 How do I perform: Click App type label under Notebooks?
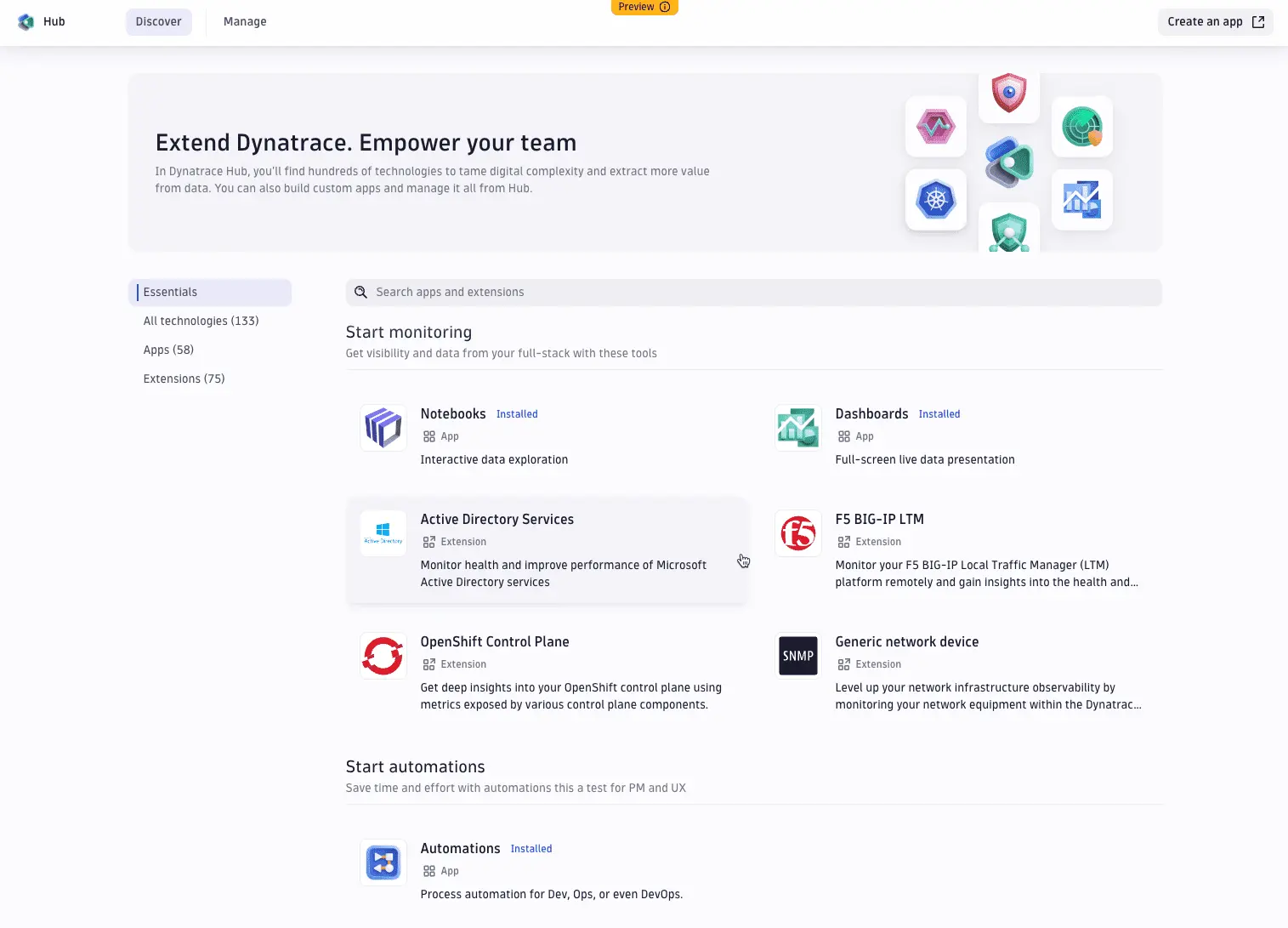[450, 436]
